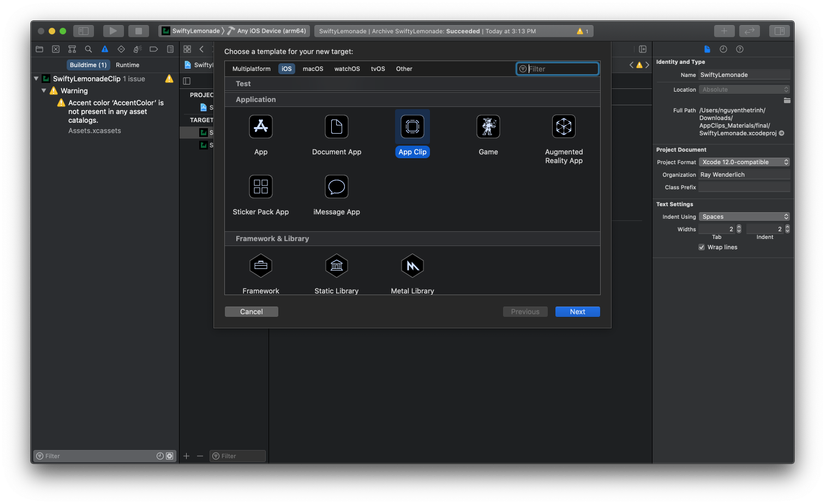Select the App template icon
The width and height of the screenshot is (825, 504).
click(261, 127)
